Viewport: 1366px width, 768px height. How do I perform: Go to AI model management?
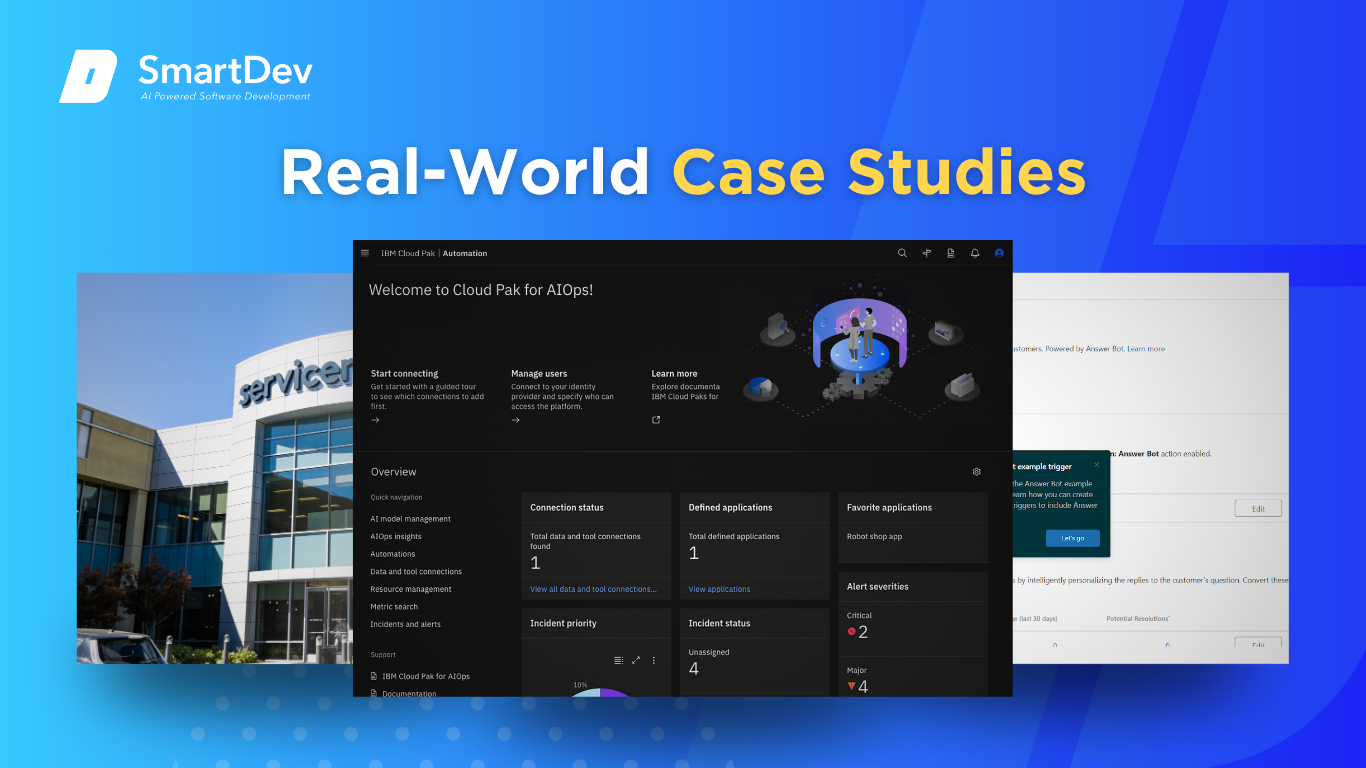point(410,519)
